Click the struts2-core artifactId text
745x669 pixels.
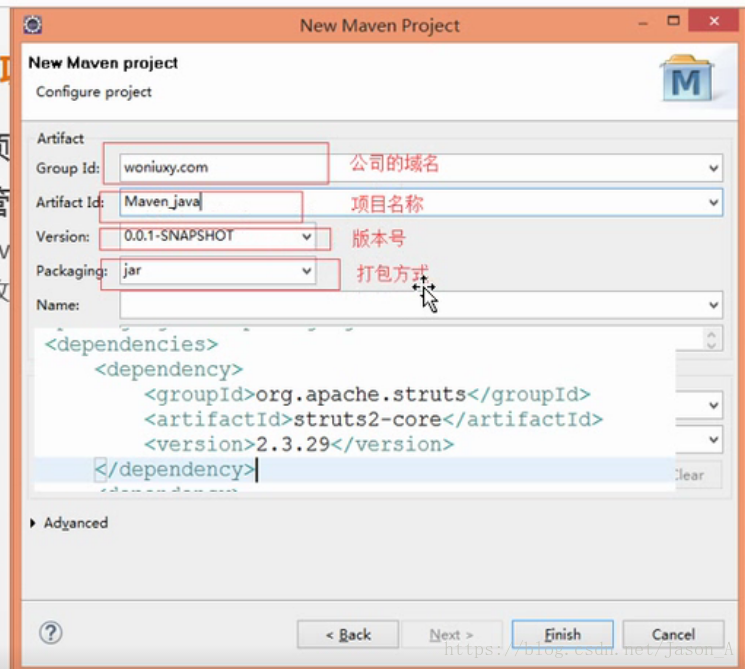(x=368, y=420)
